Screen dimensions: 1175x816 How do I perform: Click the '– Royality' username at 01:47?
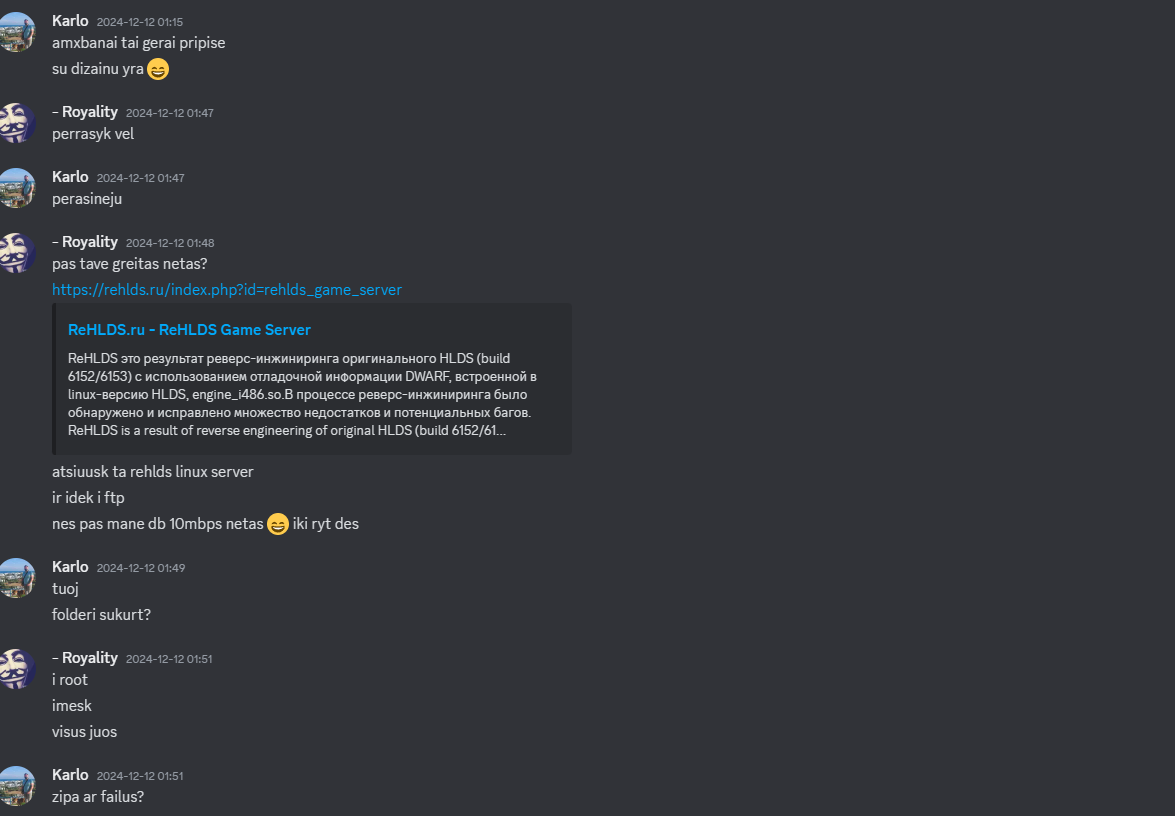point(85,112)
